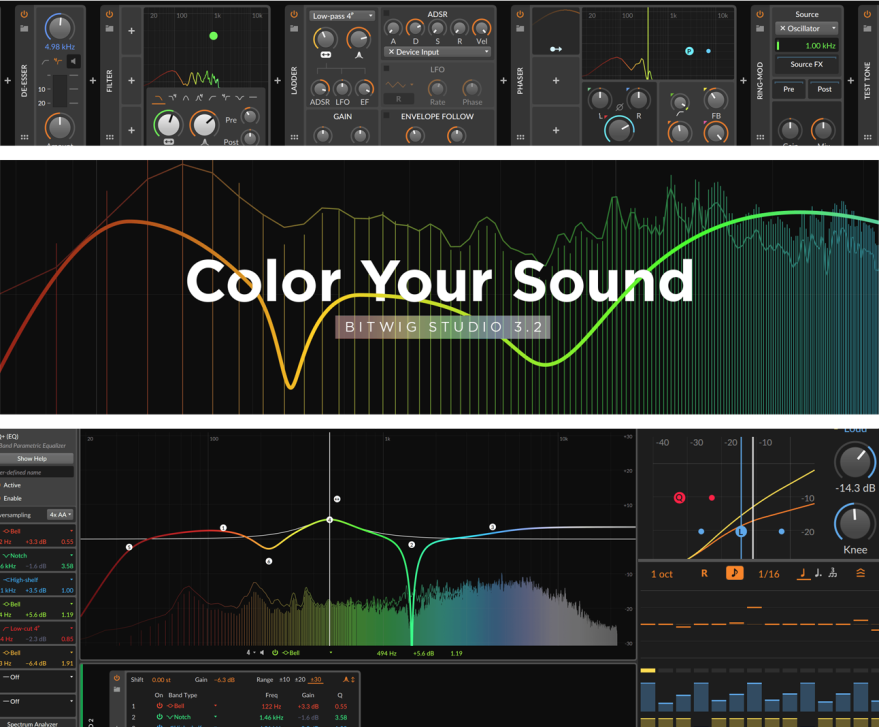Click the red Q node in dynamics graph
The image size is (879, 727).
pyautogui.click(x=680, y=497)
